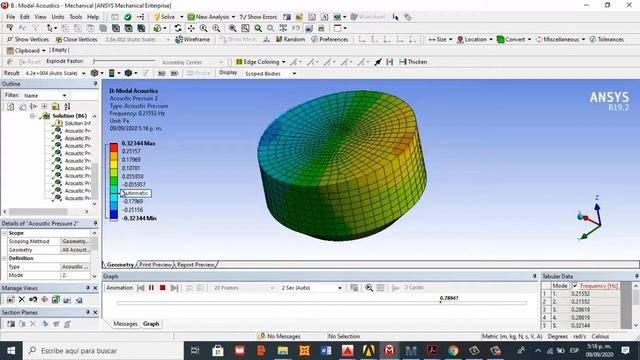Viewport: 640px width, 360px height.
Task: Select tabular row with Mode 3.
Action: click(582, 309)
